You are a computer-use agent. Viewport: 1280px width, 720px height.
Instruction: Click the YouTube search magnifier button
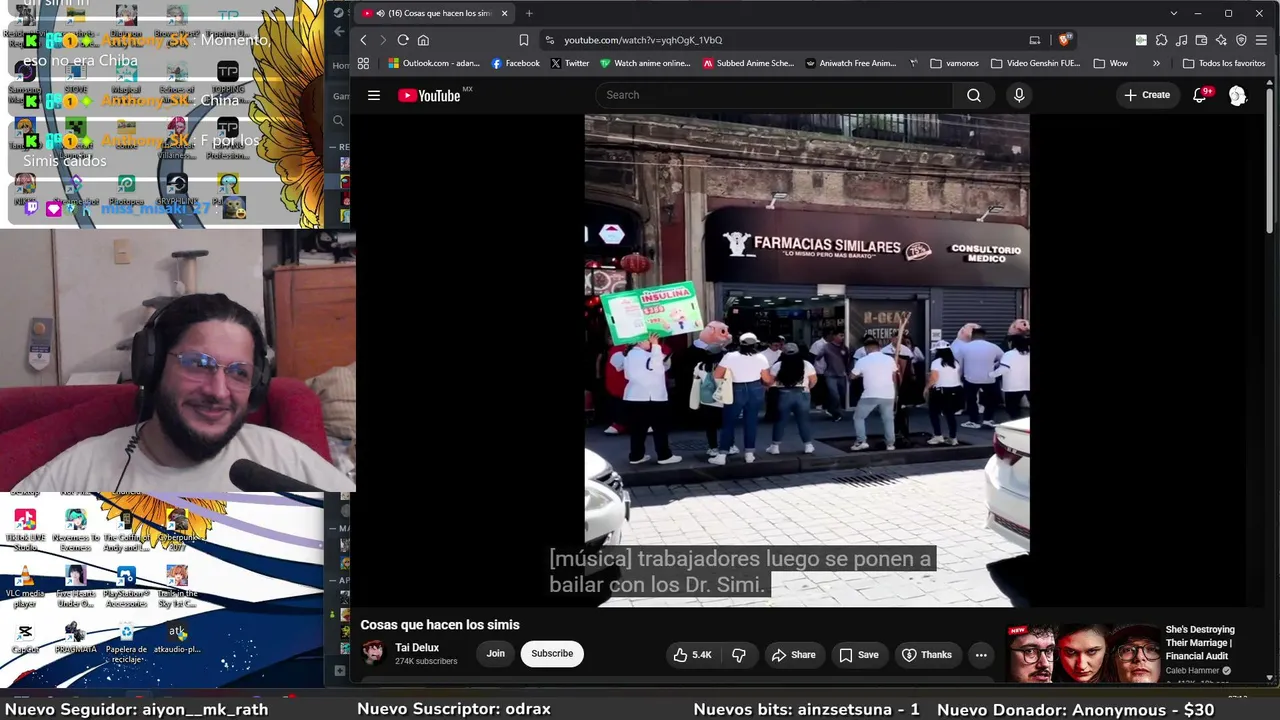click(974, 95)
